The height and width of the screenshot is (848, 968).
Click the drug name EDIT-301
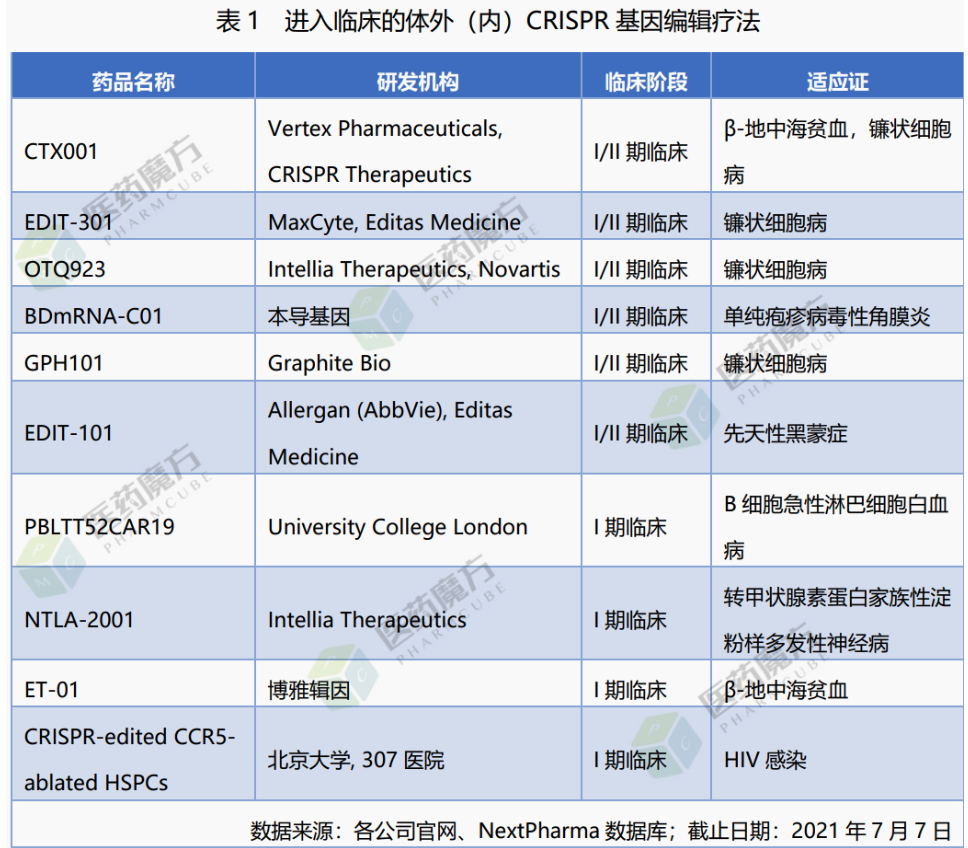pos(68,222)
